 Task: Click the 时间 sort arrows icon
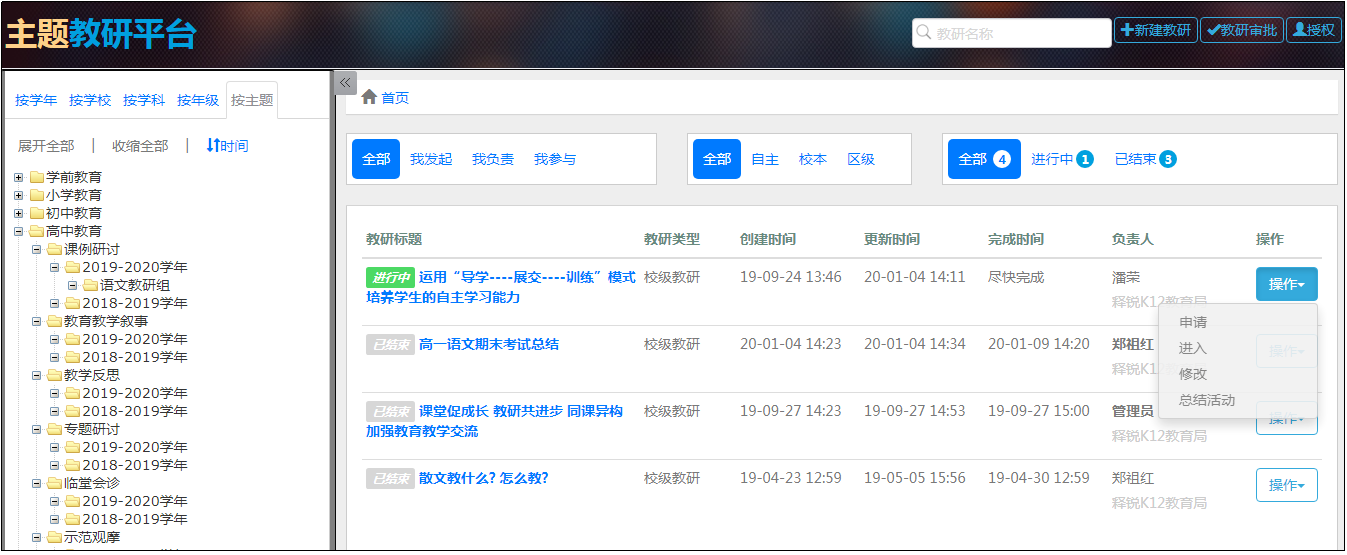212,145
